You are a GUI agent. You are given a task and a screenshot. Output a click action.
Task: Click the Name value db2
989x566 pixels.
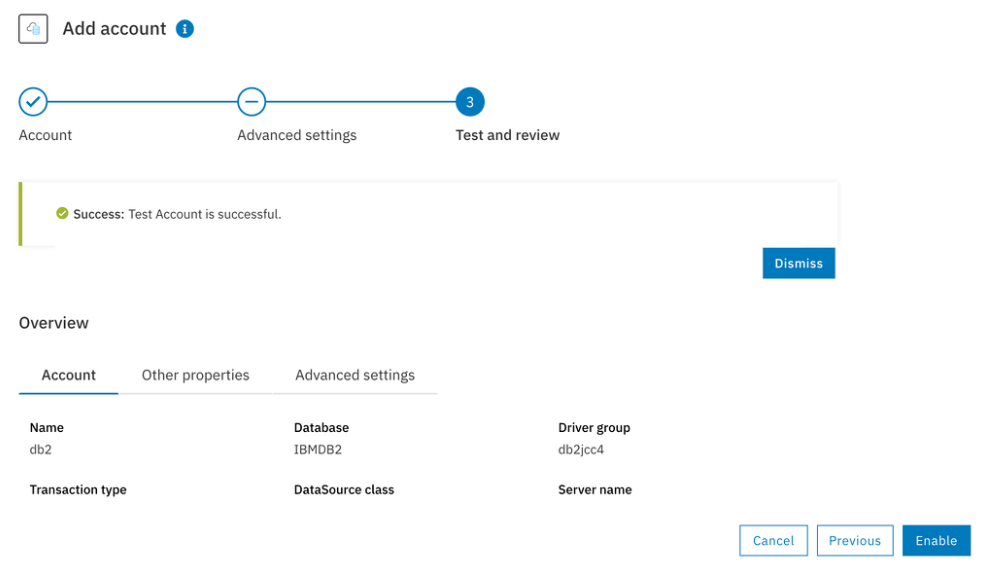coord(41,450)
